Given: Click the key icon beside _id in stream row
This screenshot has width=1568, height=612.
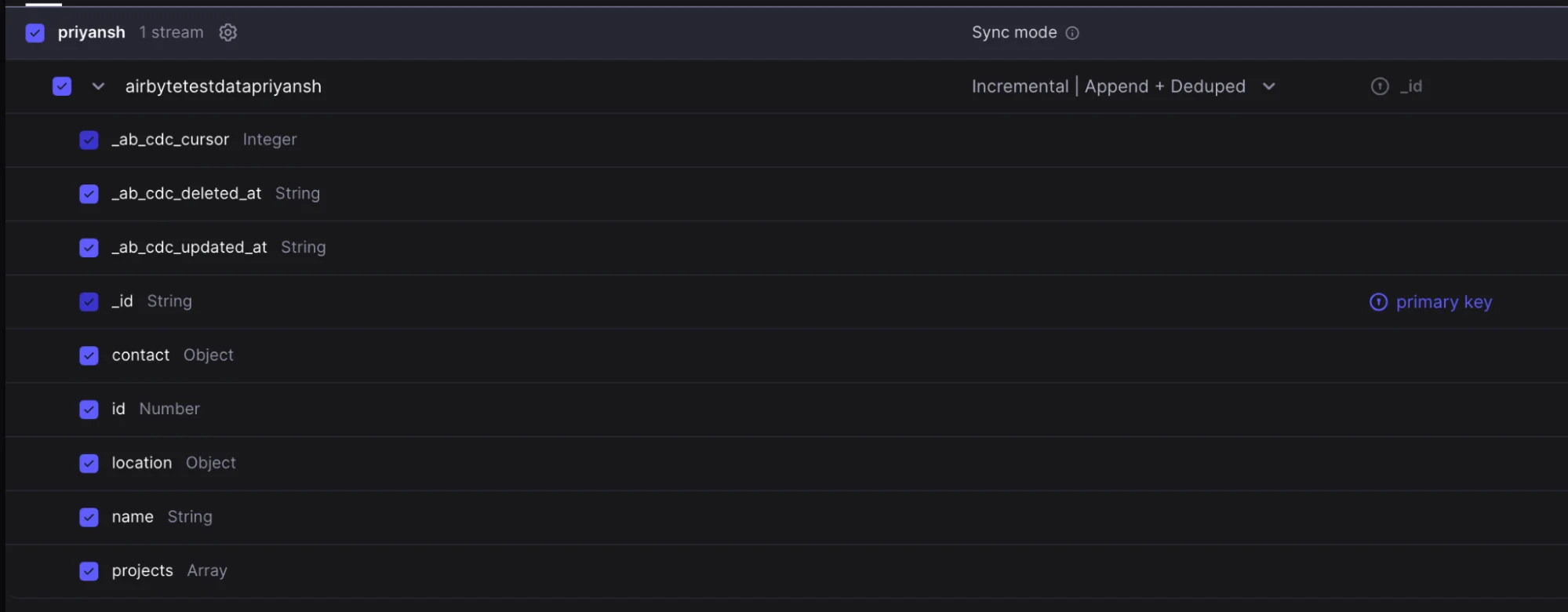Looking at the screenshot, I should click(x=1380, y=86).
